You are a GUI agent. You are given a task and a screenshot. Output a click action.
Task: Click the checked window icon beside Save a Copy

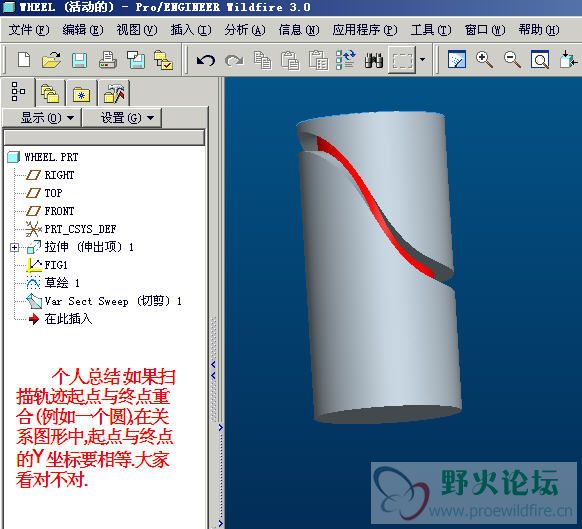163,60
